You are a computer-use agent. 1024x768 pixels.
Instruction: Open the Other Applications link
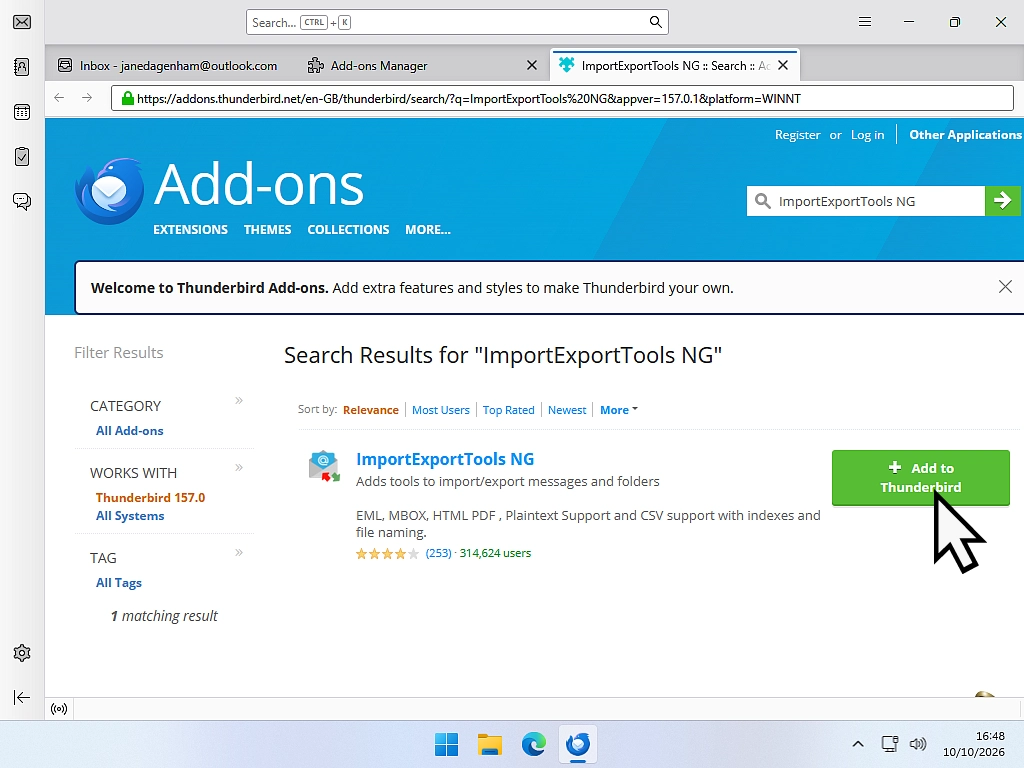pos(966,135)
